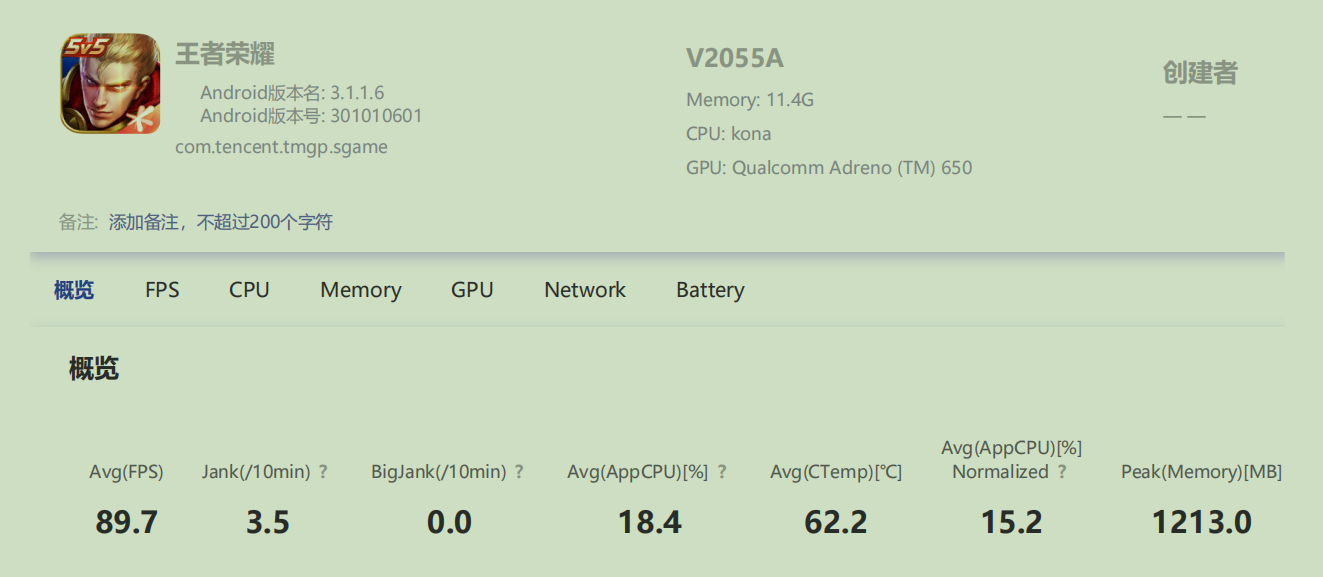Screen dimensions: 1323x577
Task: Open the Network tab
Action: [585, 290]
